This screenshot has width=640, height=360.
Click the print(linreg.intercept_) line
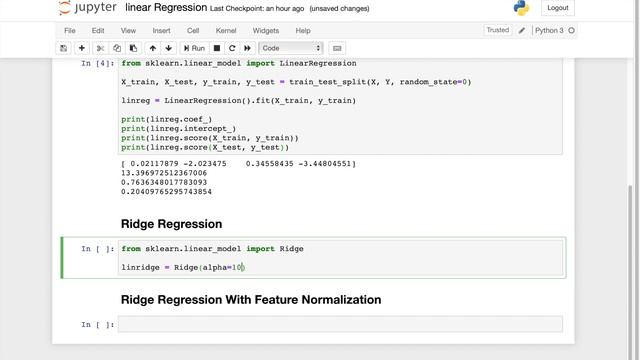point(178,129)
